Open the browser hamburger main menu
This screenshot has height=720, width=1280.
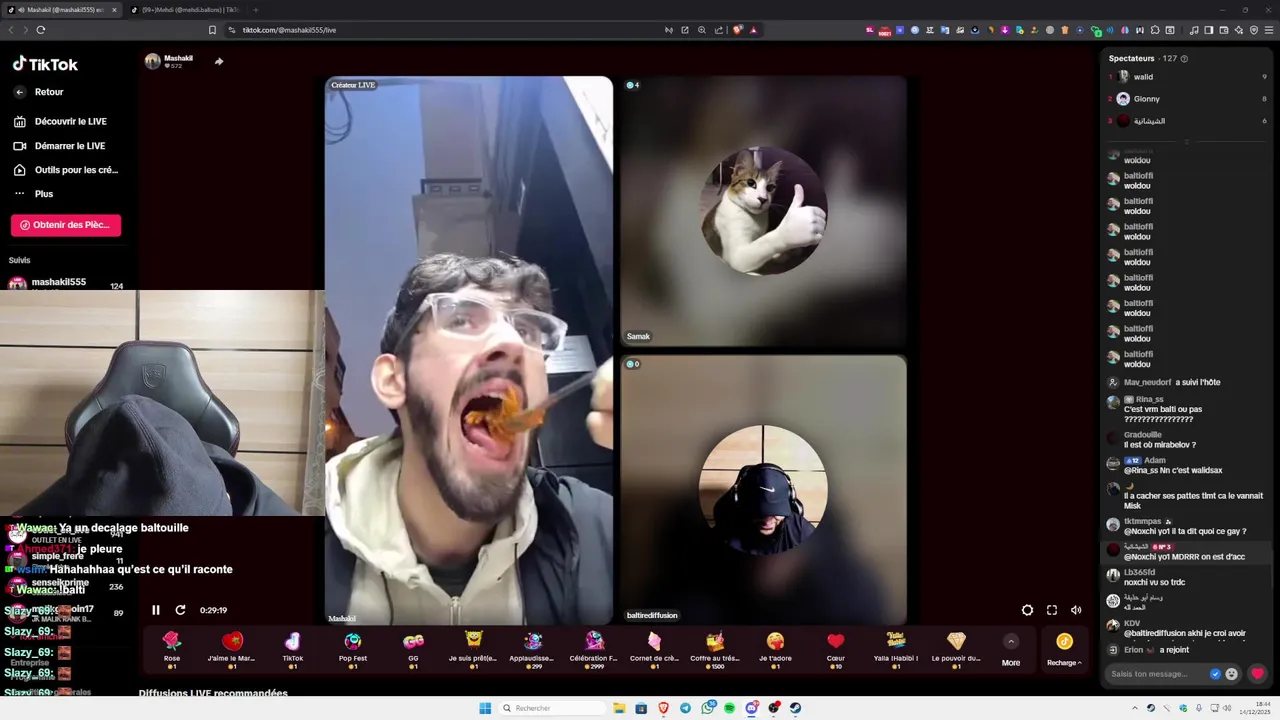click(1269, 30)
